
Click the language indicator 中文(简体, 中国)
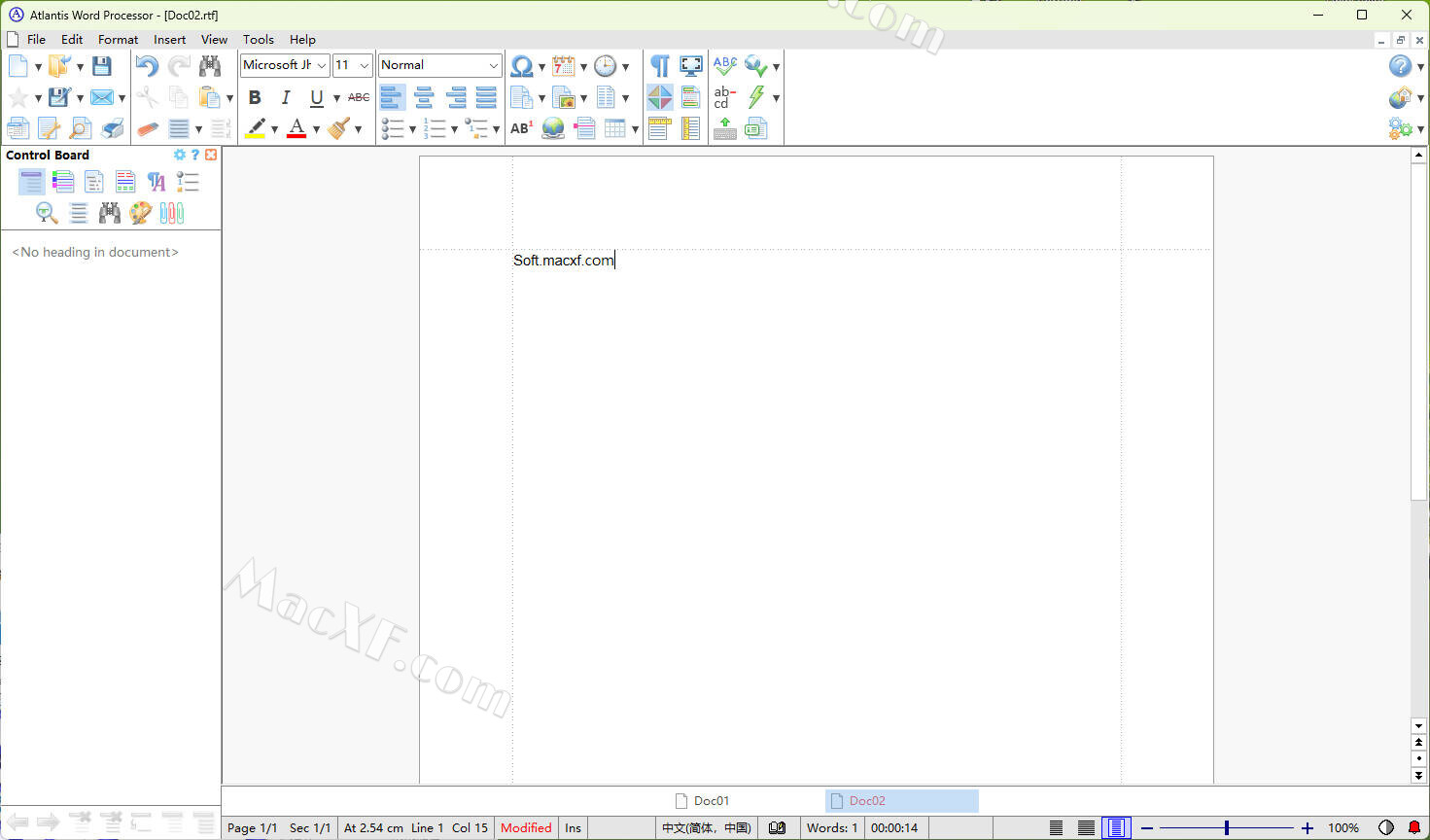point(707,828)
